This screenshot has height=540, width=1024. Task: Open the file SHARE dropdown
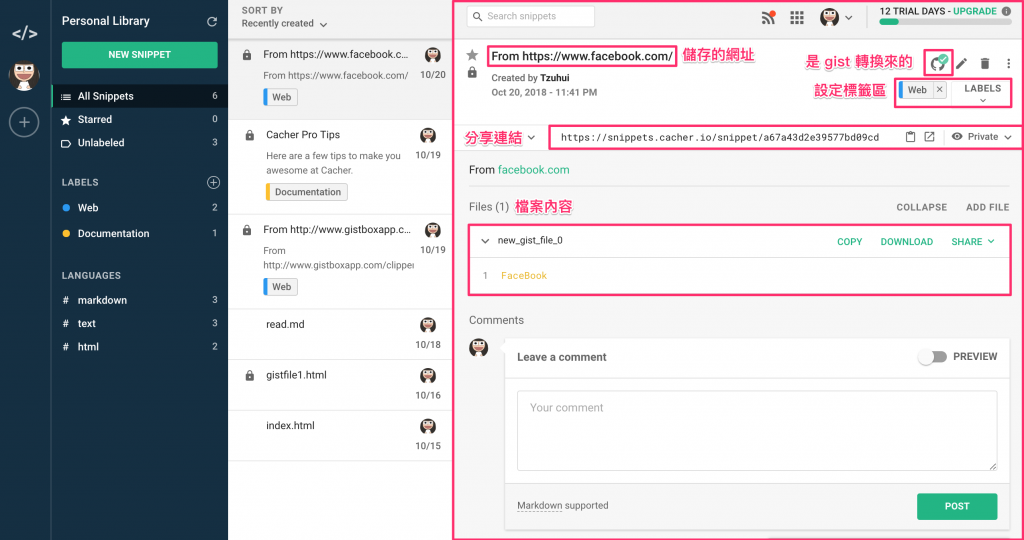click(972, 242)
